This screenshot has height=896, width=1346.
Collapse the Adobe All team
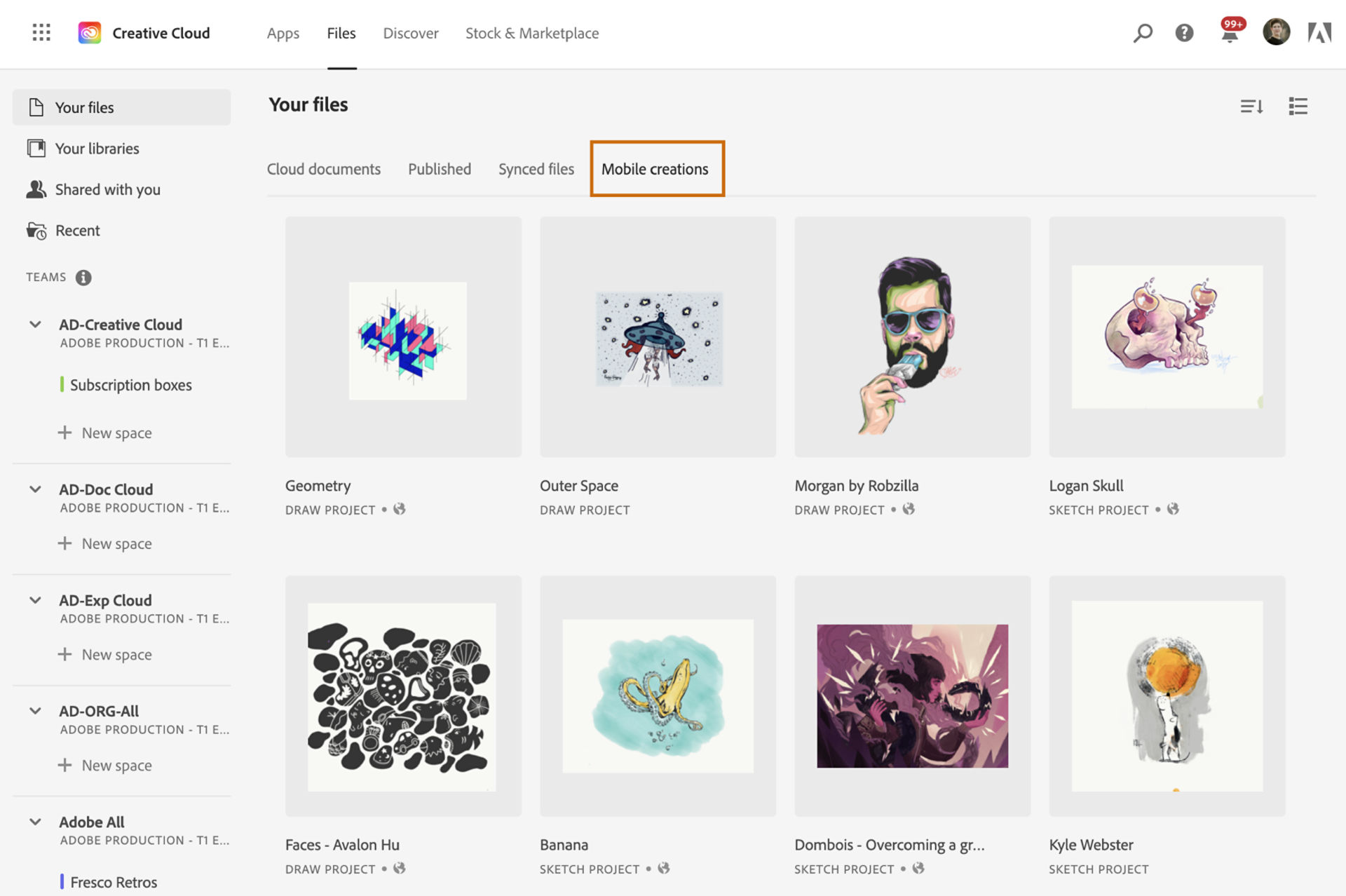pos(34,821)
